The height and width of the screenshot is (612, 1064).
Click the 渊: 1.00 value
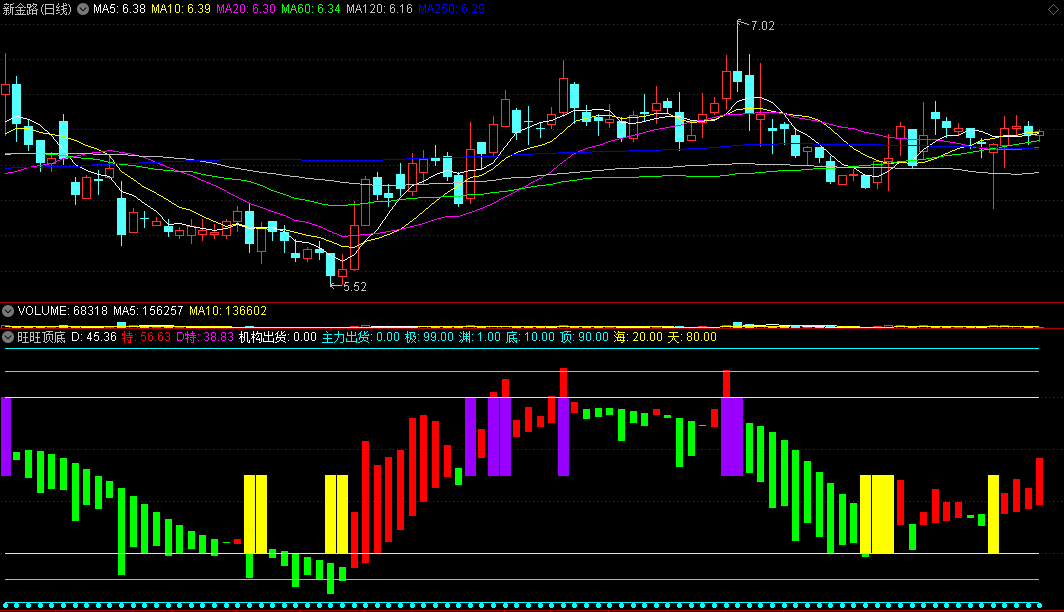[x=480, y=337]
